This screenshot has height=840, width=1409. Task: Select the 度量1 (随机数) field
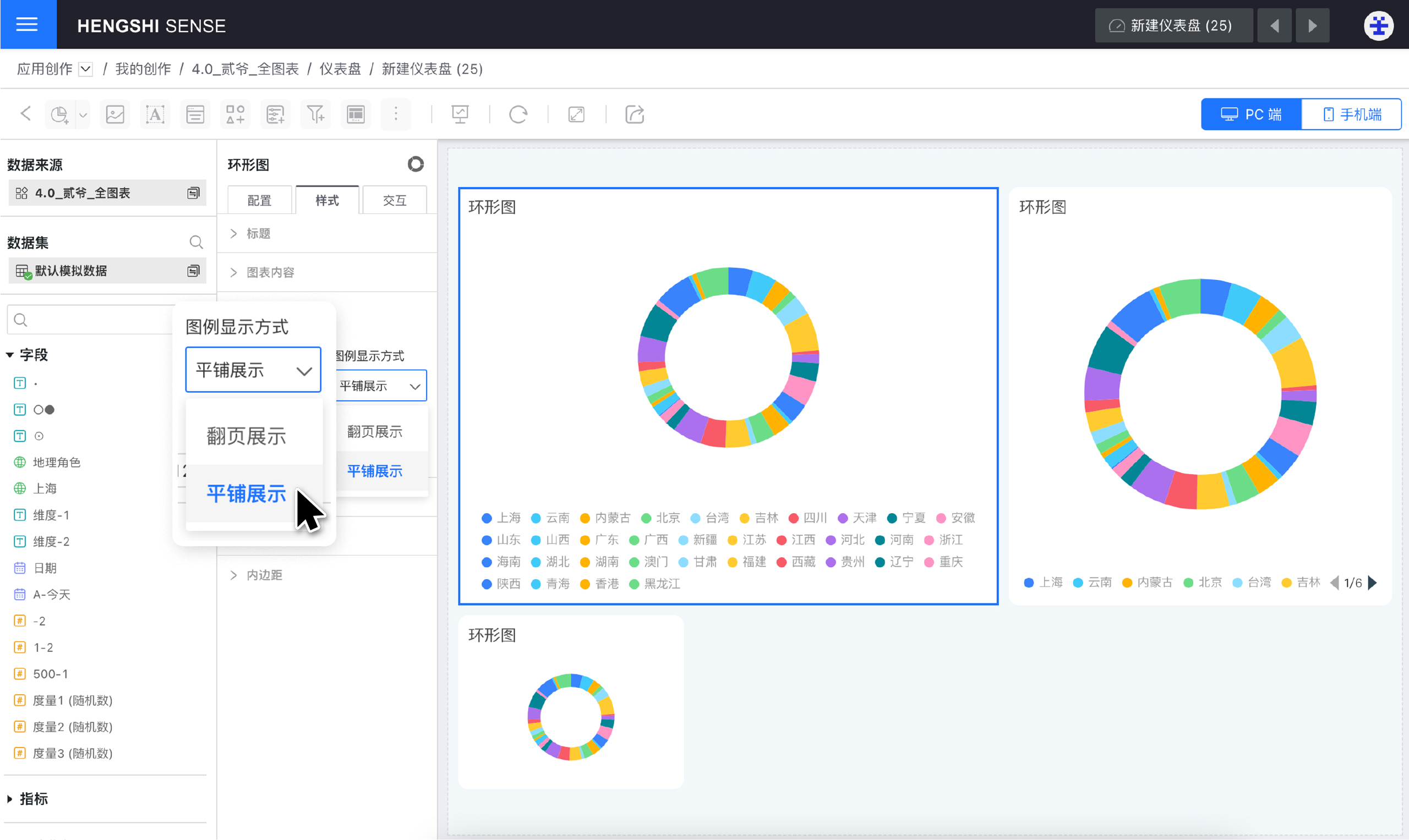(x=73, y=700)
